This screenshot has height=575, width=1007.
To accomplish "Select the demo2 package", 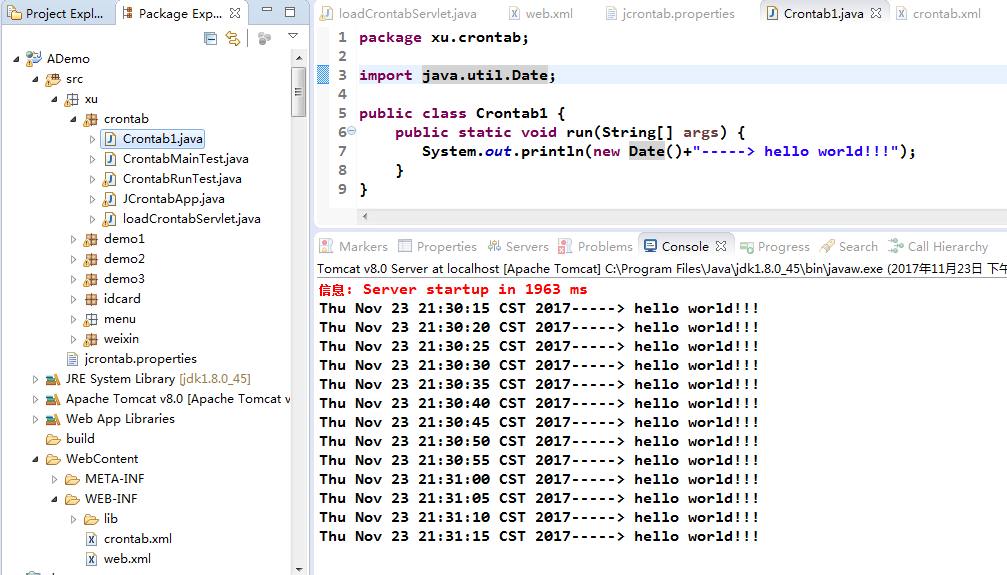I will [x=124, y=258].
